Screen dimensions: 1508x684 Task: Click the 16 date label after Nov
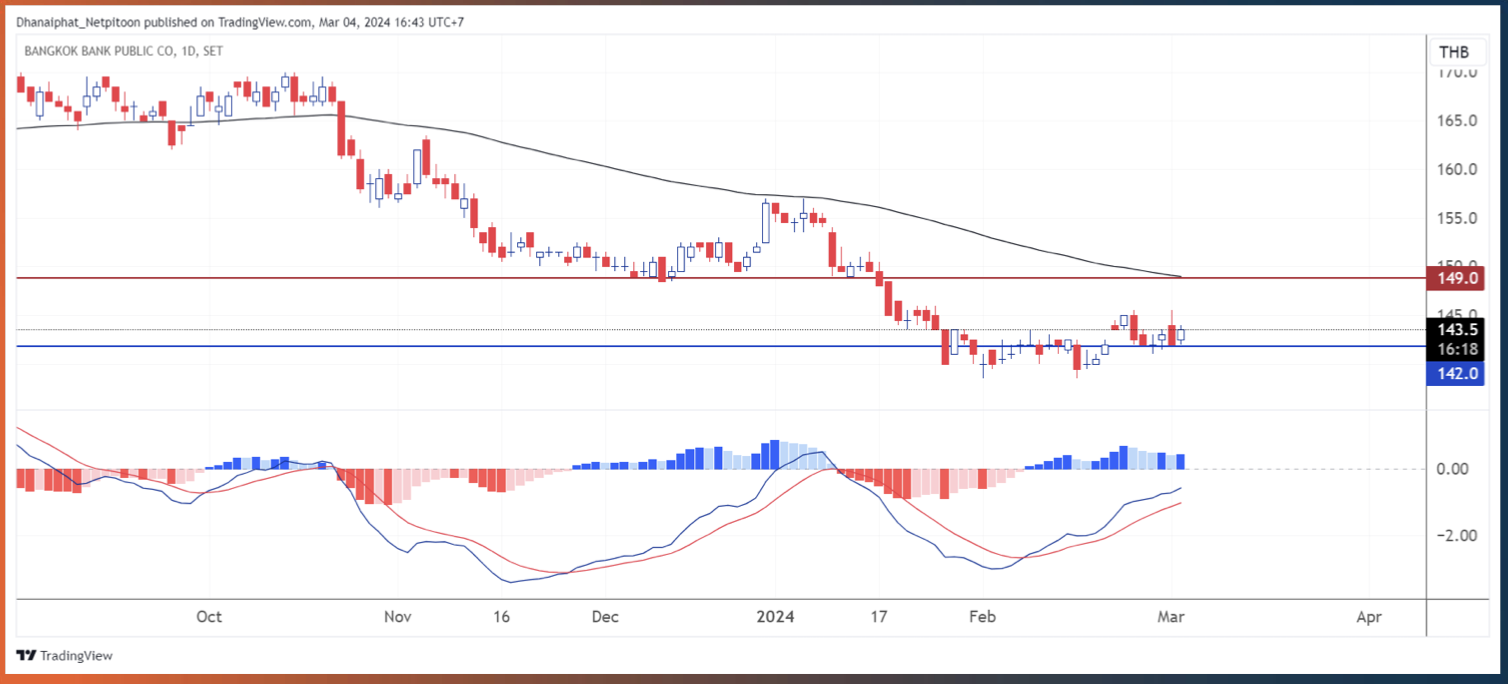pyautogui.click(x=502, y=616)
